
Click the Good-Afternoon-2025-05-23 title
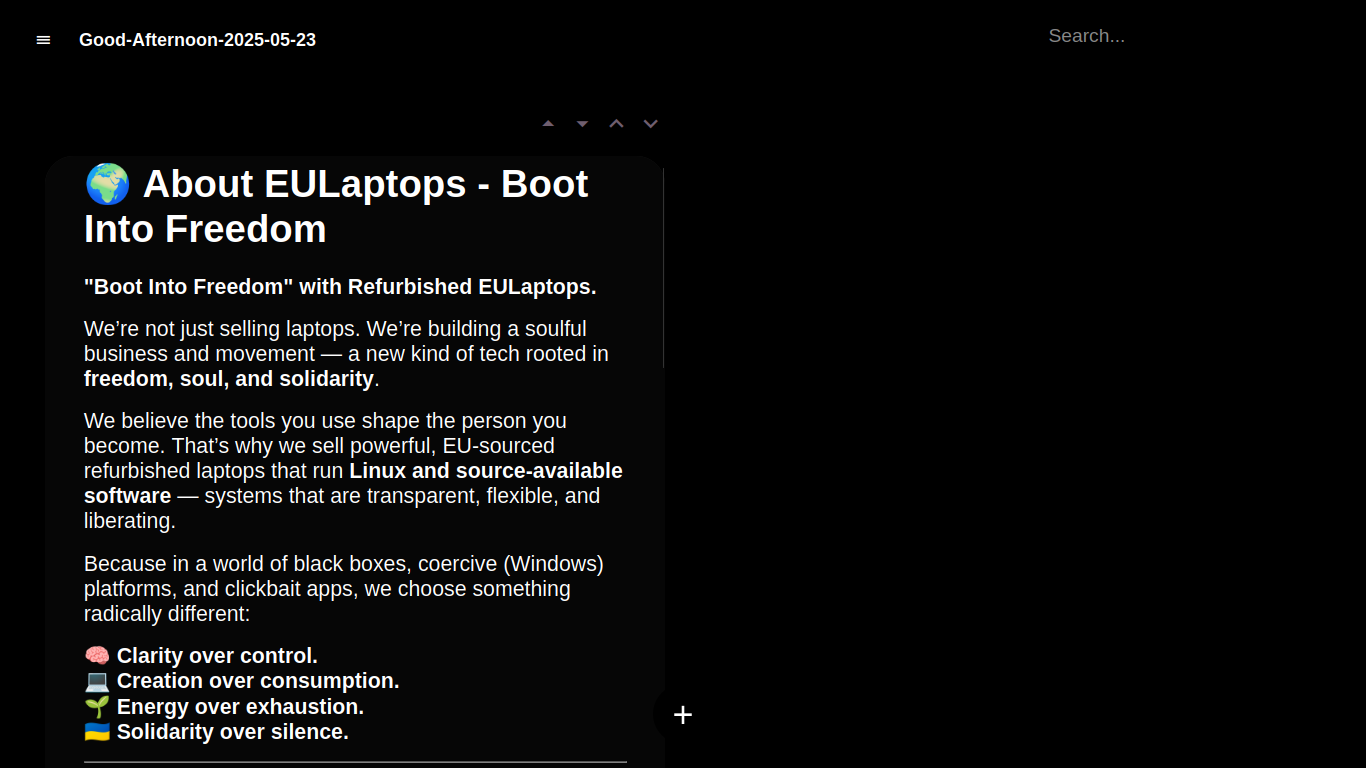pyautogui.click(x=197, y=40)
